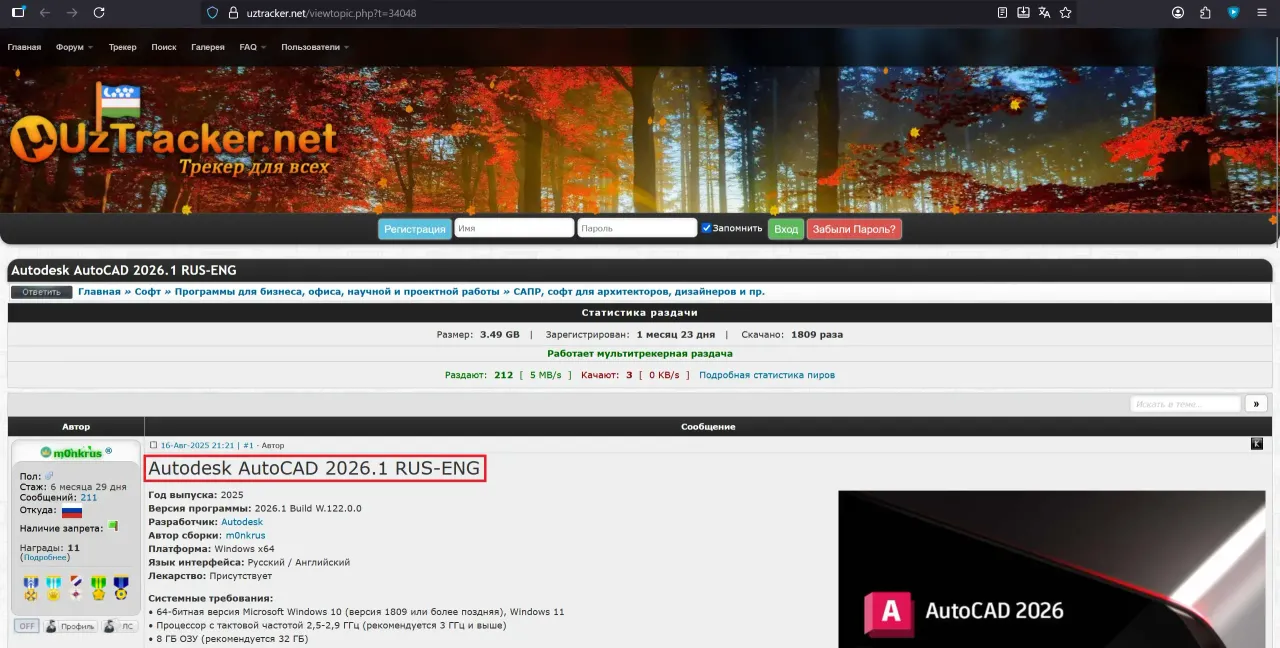The width and height of the screenshot is (1280, 648).
Task: Open the Autodesk developer link
Action: tap(242, 522)
